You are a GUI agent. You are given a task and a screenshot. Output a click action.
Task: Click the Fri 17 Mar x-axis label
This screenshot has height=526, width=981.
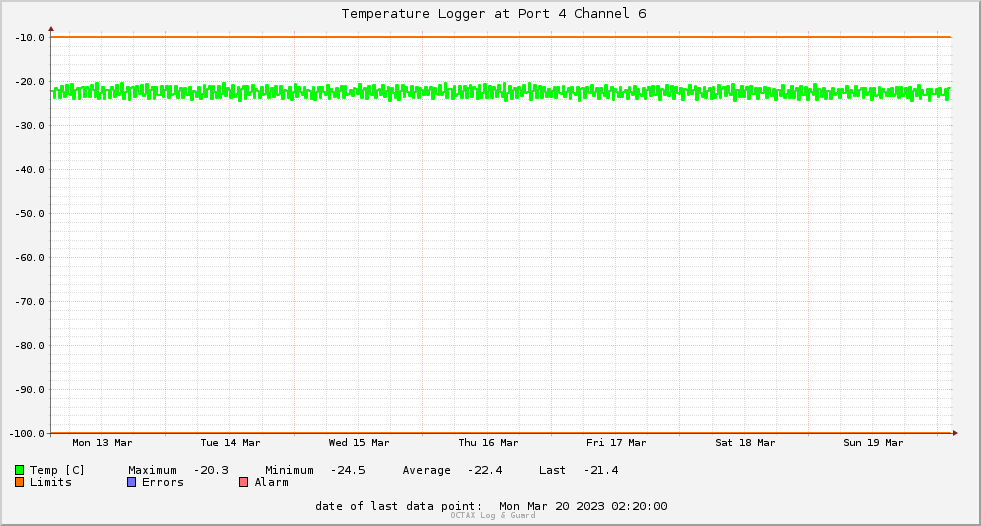click(616, 443)
